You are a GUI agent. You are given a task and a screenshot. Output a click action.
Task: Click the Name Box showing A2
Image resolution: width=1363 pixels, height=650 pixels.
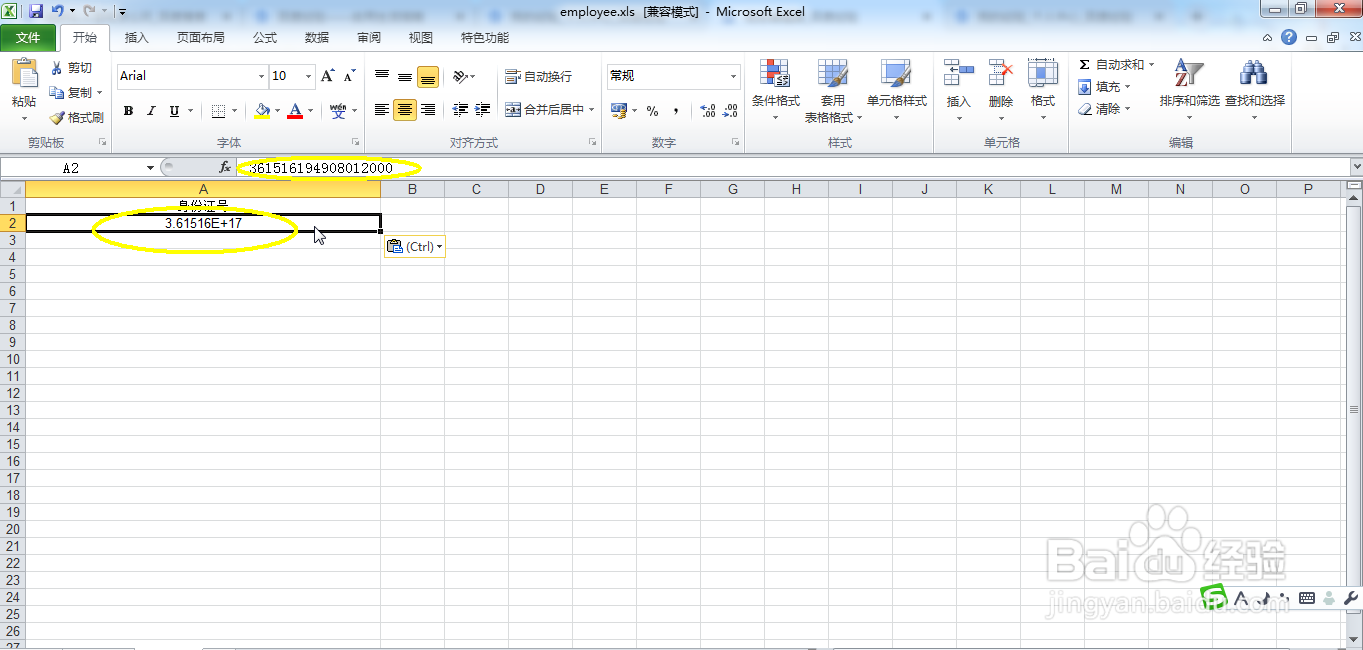pyautogui.click(x=71, y=168)
